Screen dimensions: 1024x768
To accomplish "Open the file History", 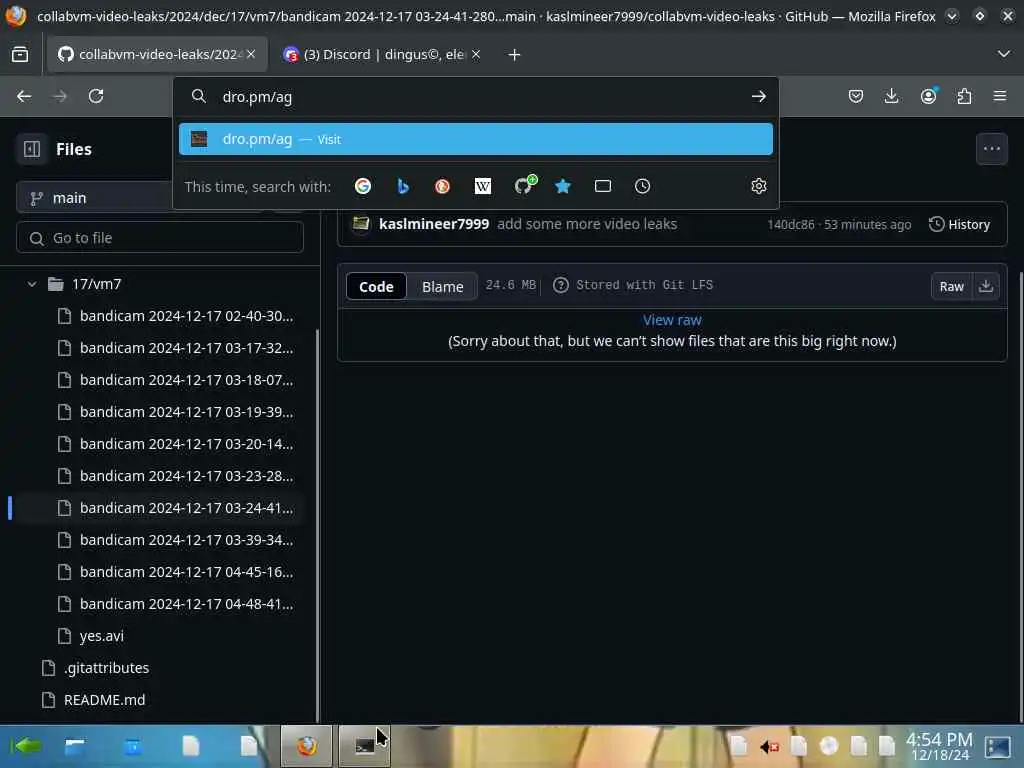I will point(960,225).
